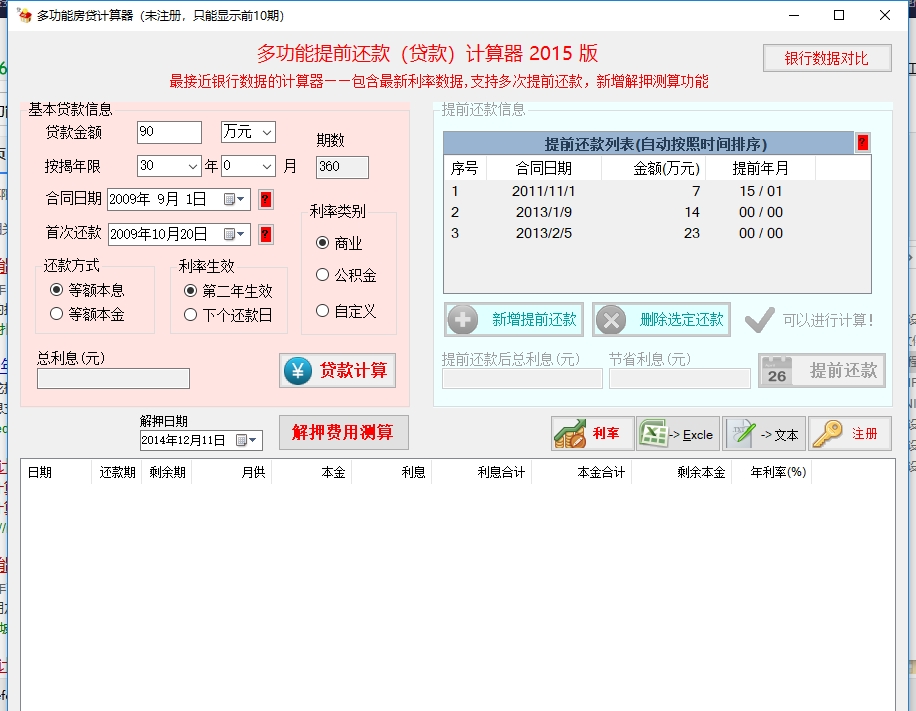Click the disabled 提前还款 calculate button
Image resolution: width=916 pixels, height=711 pixels.
822,370
